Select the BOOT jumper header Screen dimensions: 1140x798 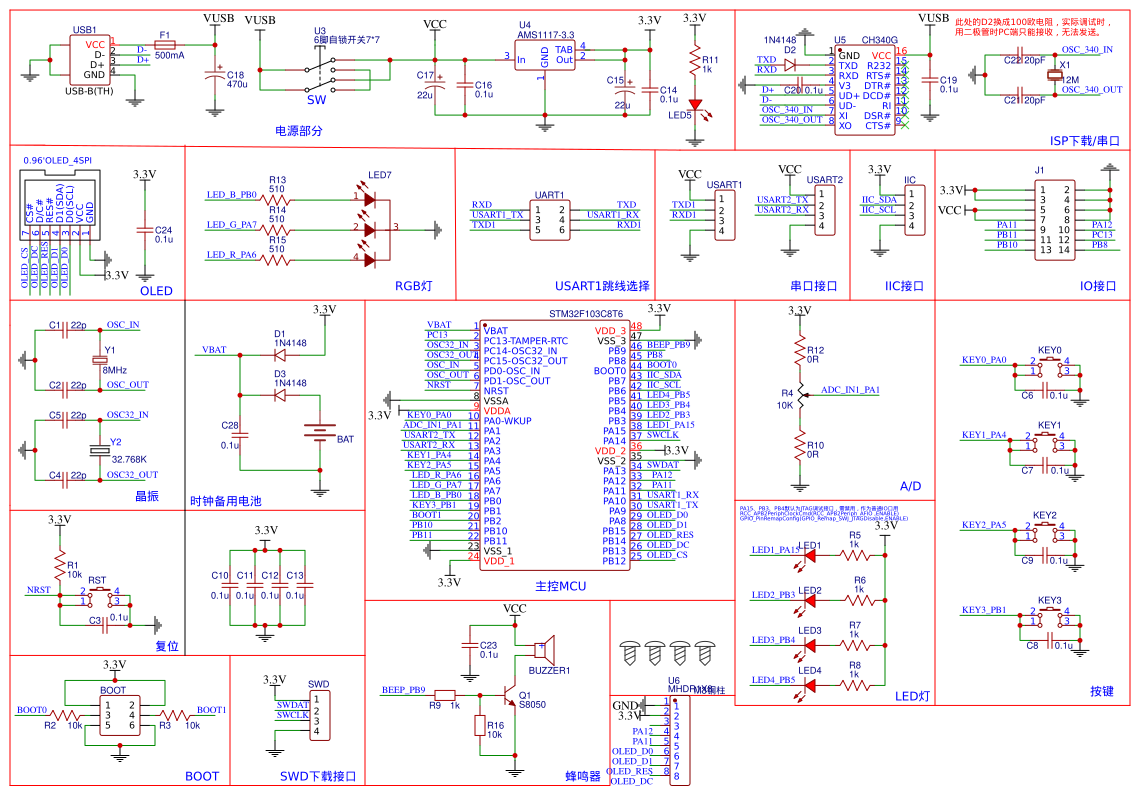pyautogui.click(x=119, y=715)
